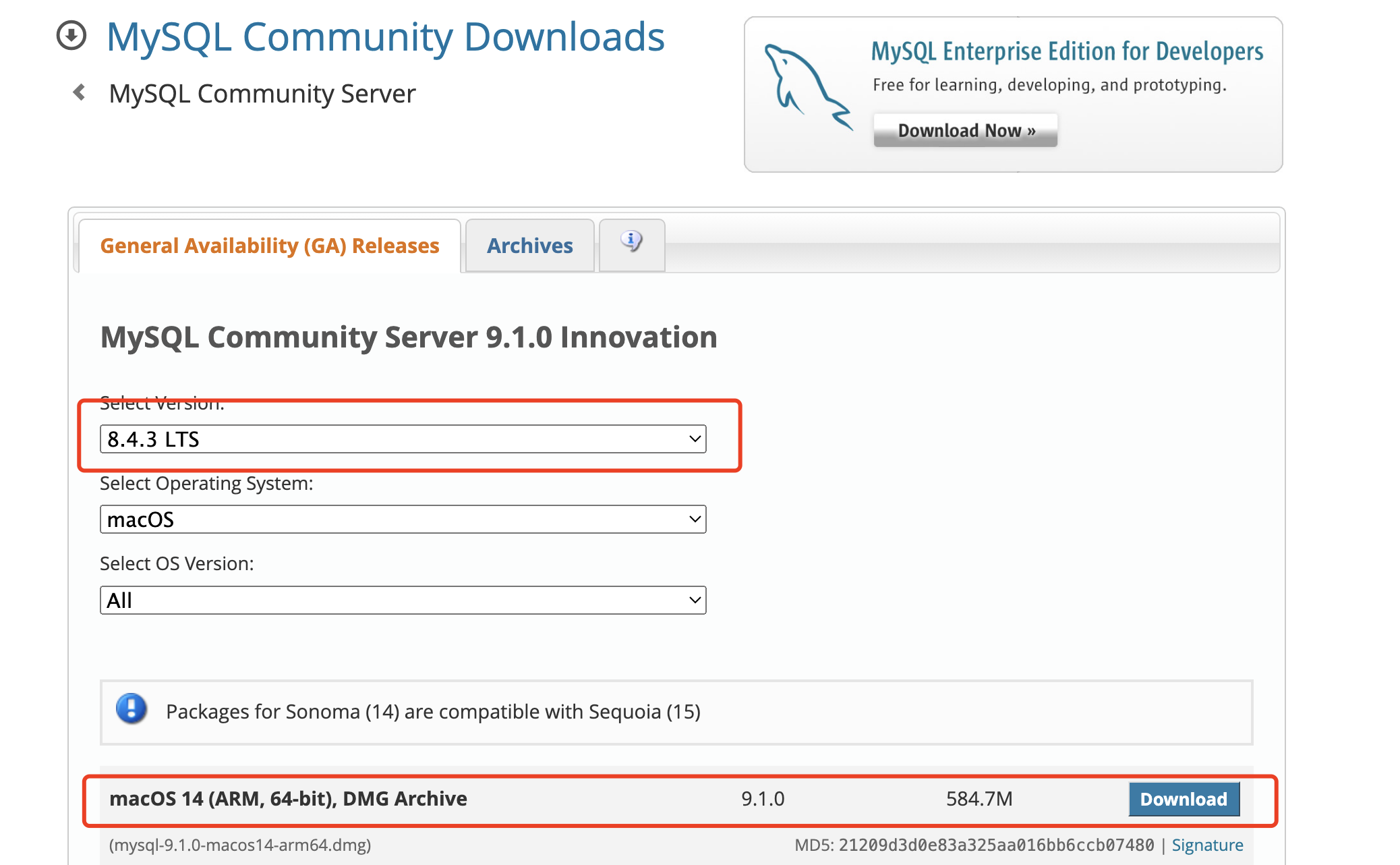The width and height of the screenshot is (1400, 865).
Task: Click the blue exclamation notice icon
Action: tap(132, 708)
